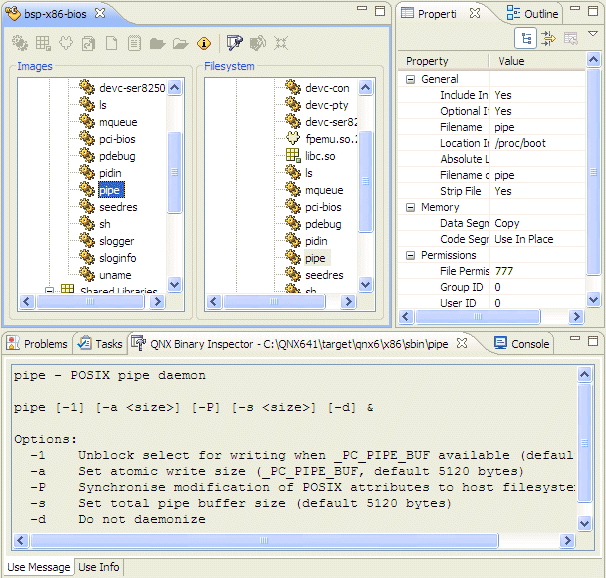Open the Use Info tab
Viewport: 606px width, 578px height.
click(99, 567)
